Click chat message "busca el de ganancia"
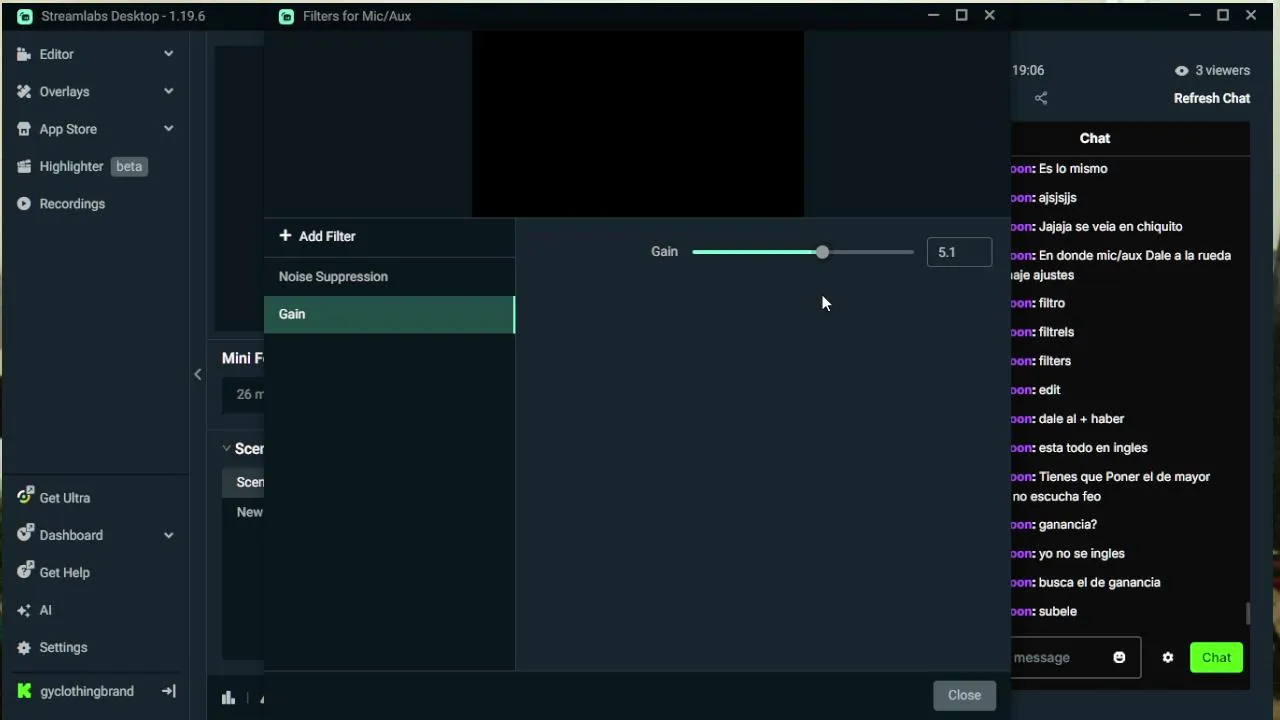The height and width of the screenshot is (720, 1280). point(1099,582)
